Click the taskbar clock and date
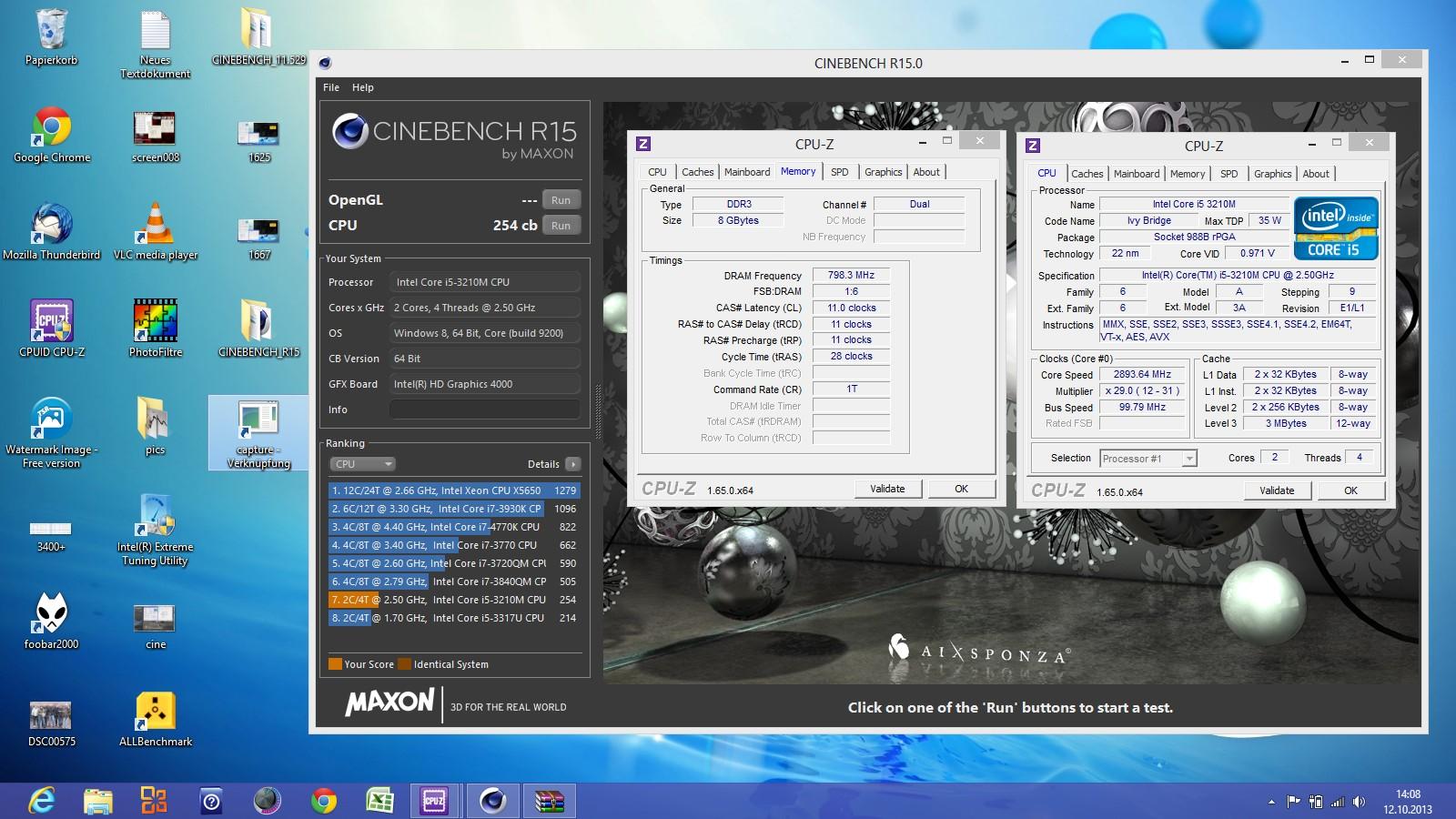 click(x=1408, y=802)
